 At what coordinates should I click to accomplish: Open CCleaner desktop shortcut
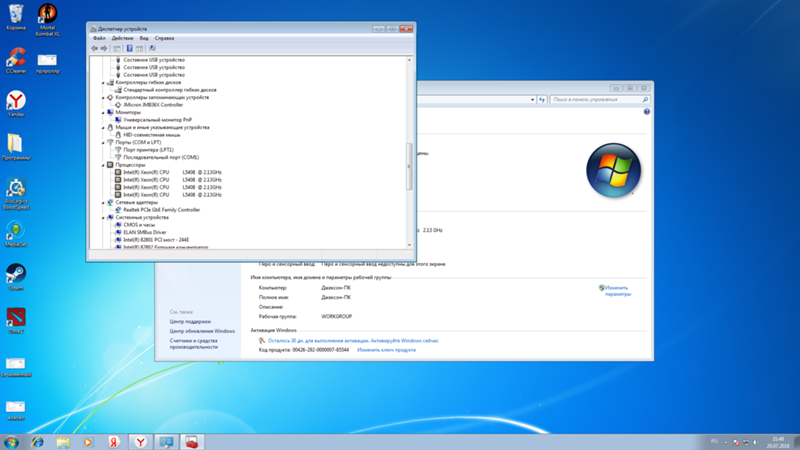coord(16,61)
